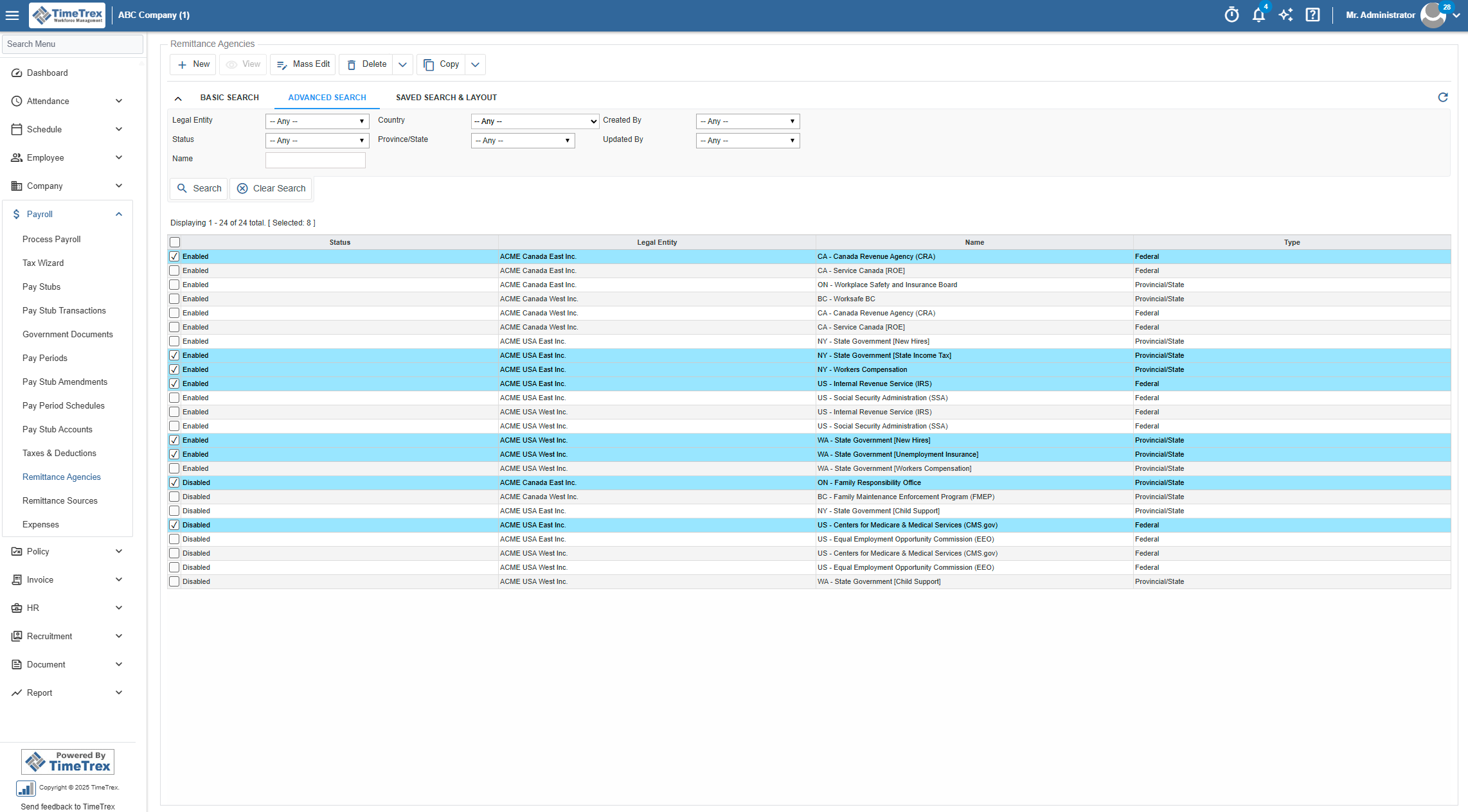
Task: Open the in/out punch clock icon
Action: point(1232,14)
